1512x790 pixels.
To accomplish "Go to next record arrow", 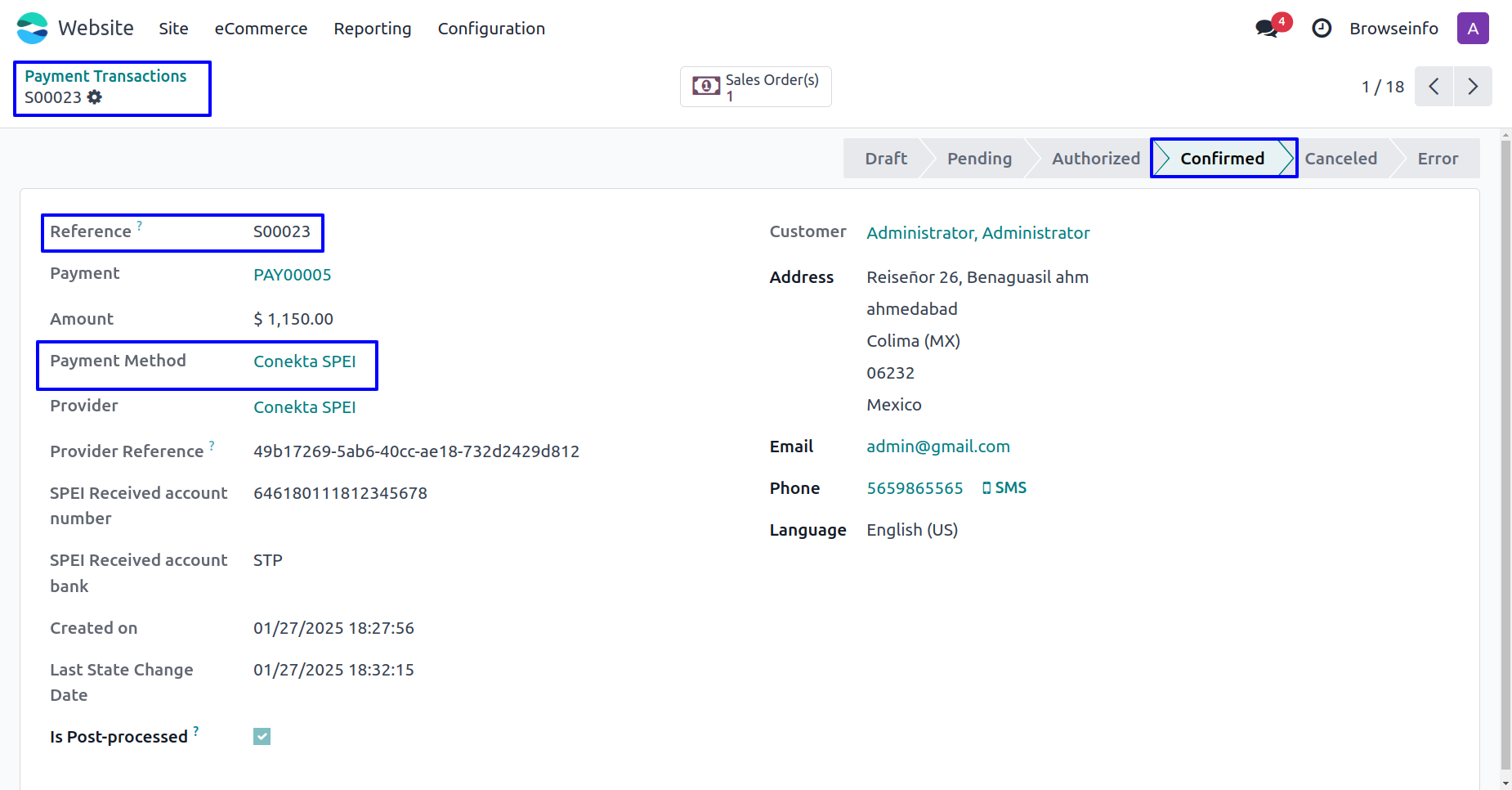I will coord(1472,87).
